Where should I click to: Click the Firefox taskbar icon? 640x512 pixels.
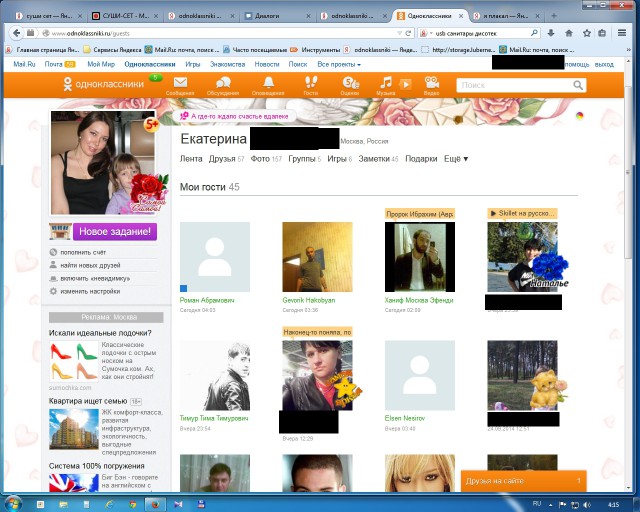pos(155,504)
